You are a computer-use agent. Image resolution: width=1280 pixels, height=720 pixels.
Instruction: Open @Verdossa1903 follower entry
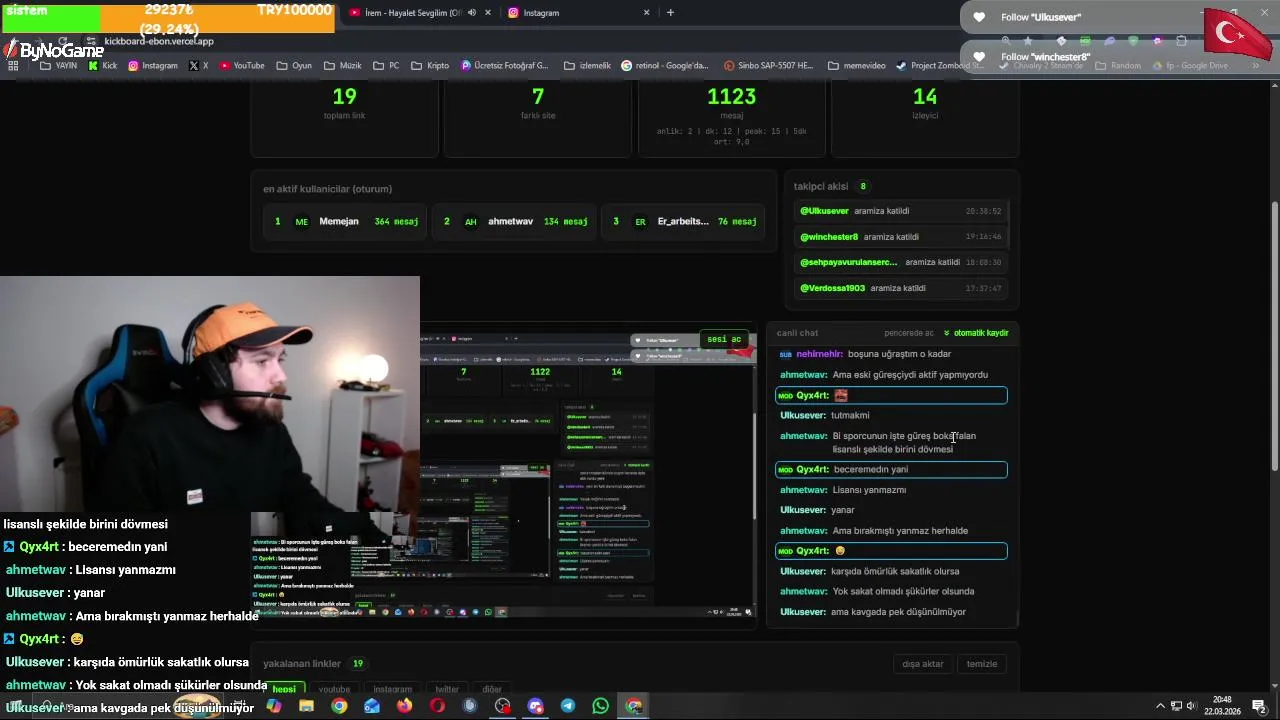[901, 288]
